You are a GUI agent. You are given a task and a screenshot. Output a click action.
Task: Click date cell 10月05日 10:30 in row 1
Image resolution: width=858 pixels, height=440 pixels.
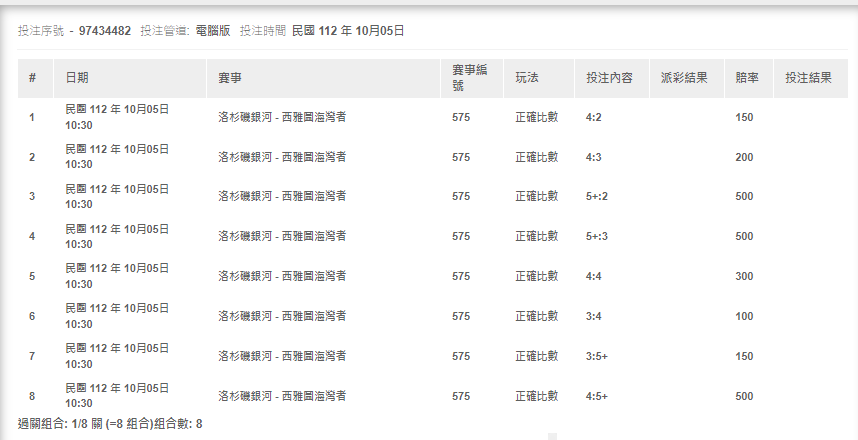(117, 117)
